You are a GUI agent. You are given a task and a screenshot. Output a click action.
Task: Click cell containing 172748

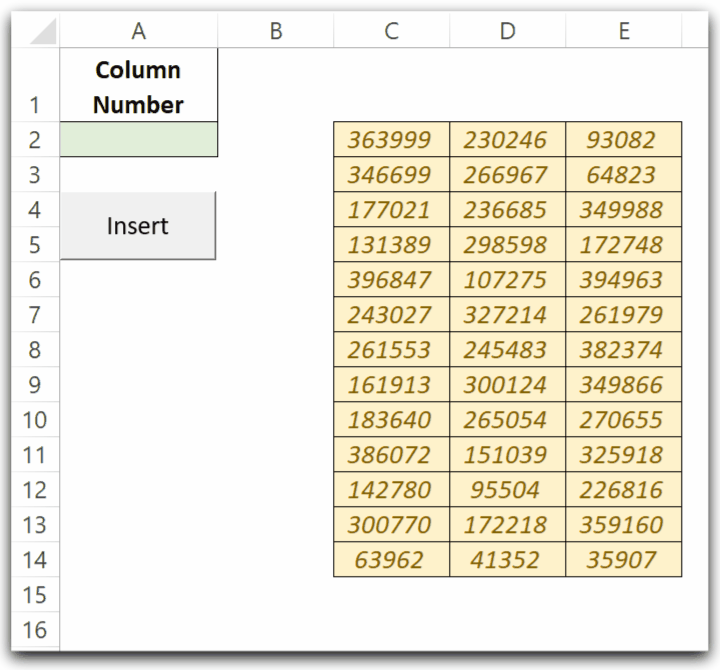pyautogui.click(x=624, y=244)
